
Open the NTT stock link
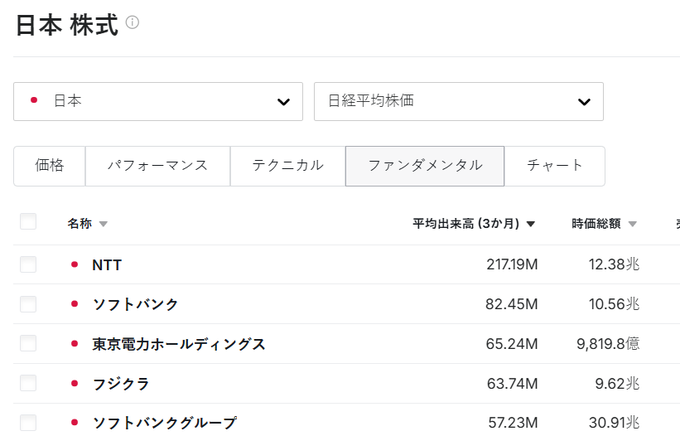[x=107, y=265]
